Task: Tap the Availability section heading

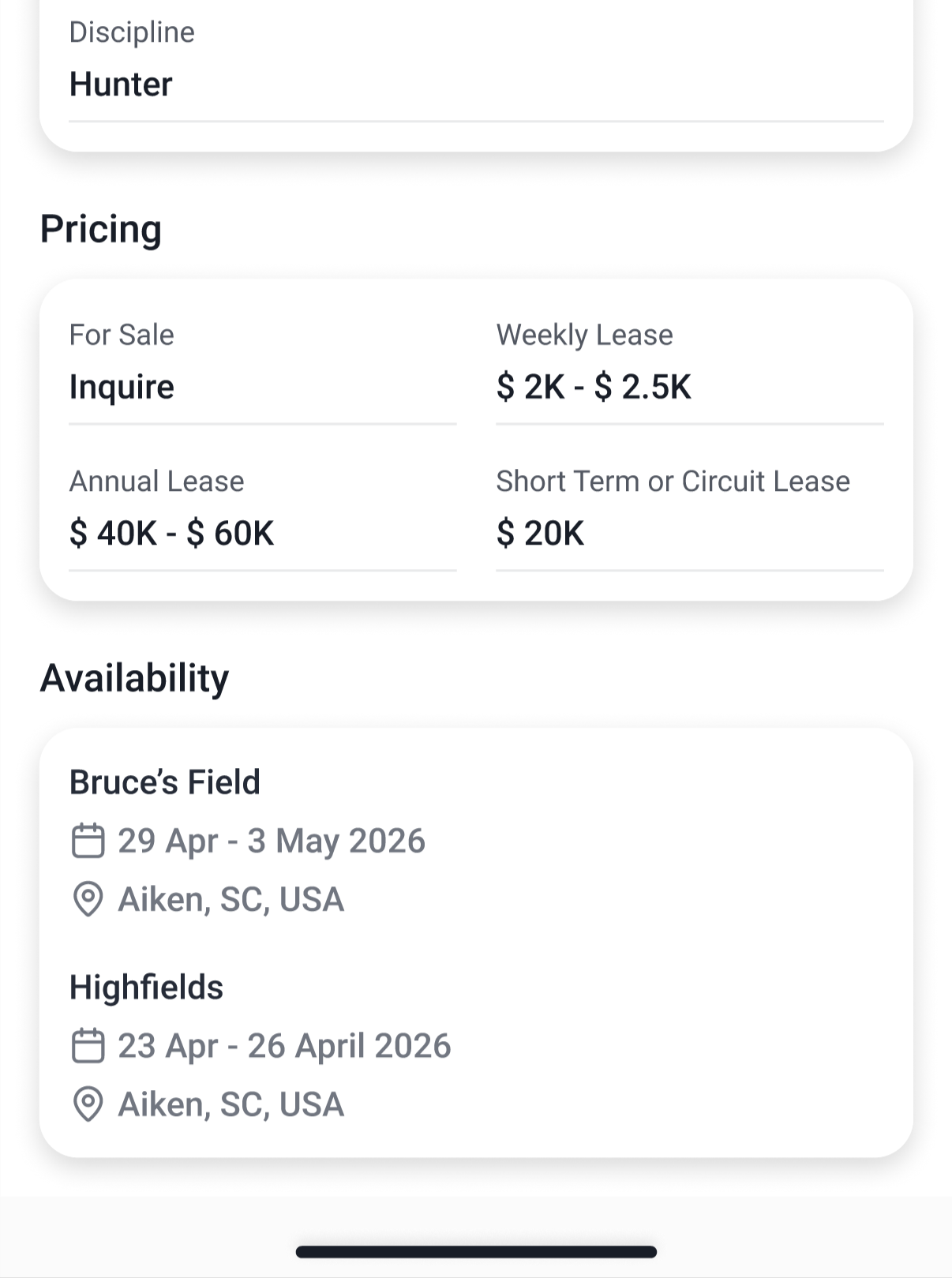Action: pyautogui.click(x=134, y=678)
